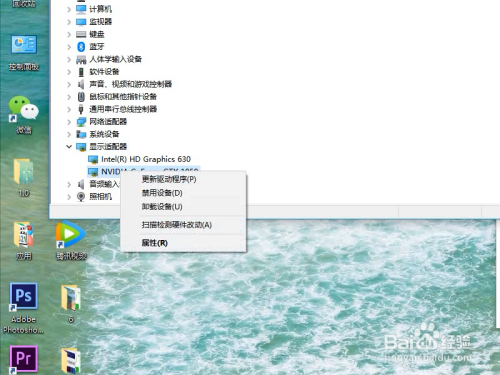This screenshot has width=500, height=375.
Task: Select the 人体学输入设备 label
Action: 116,59
